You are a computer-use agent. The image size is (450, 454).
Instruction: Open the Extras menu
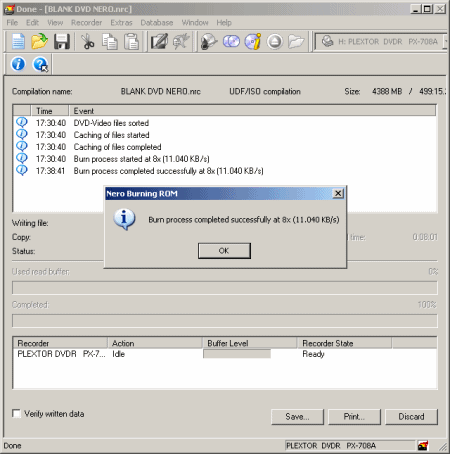coord(121,23)
